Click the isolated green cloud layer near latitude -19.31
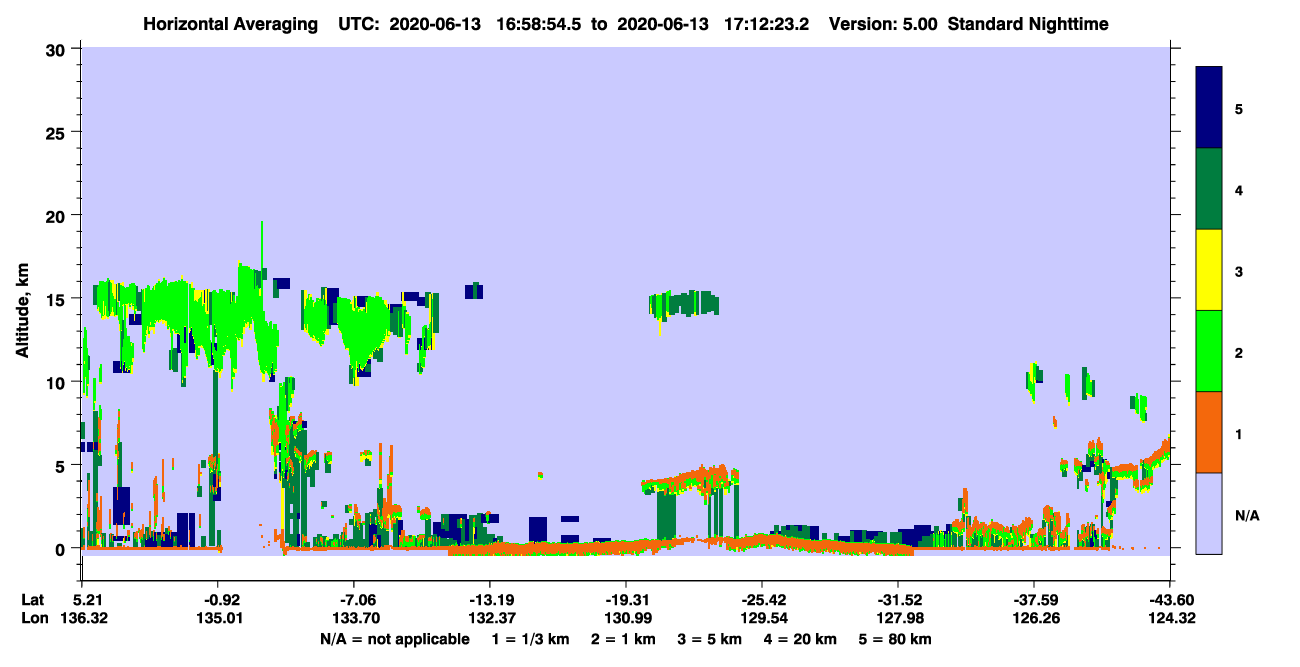Viewport: 1300px width, 667px height. pos(683,304)
